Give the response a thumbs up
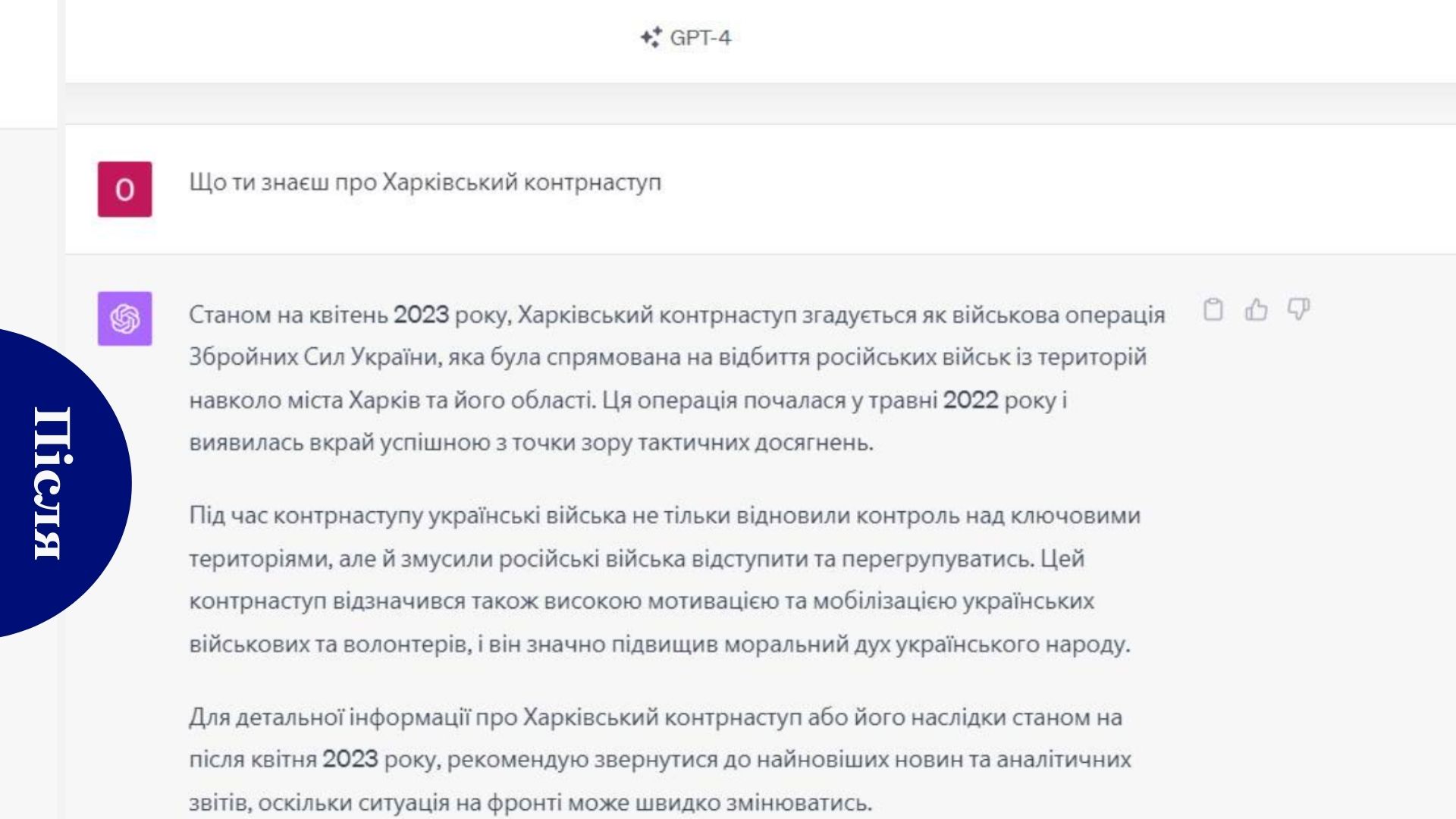This screenshot has height=819, width=1456. [x=1256, y=309]
